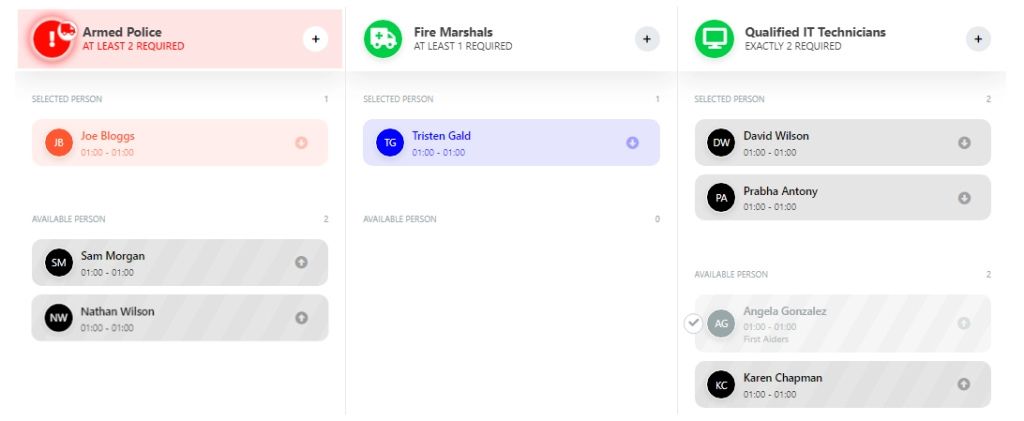Add a person to Armed Police

315,39
